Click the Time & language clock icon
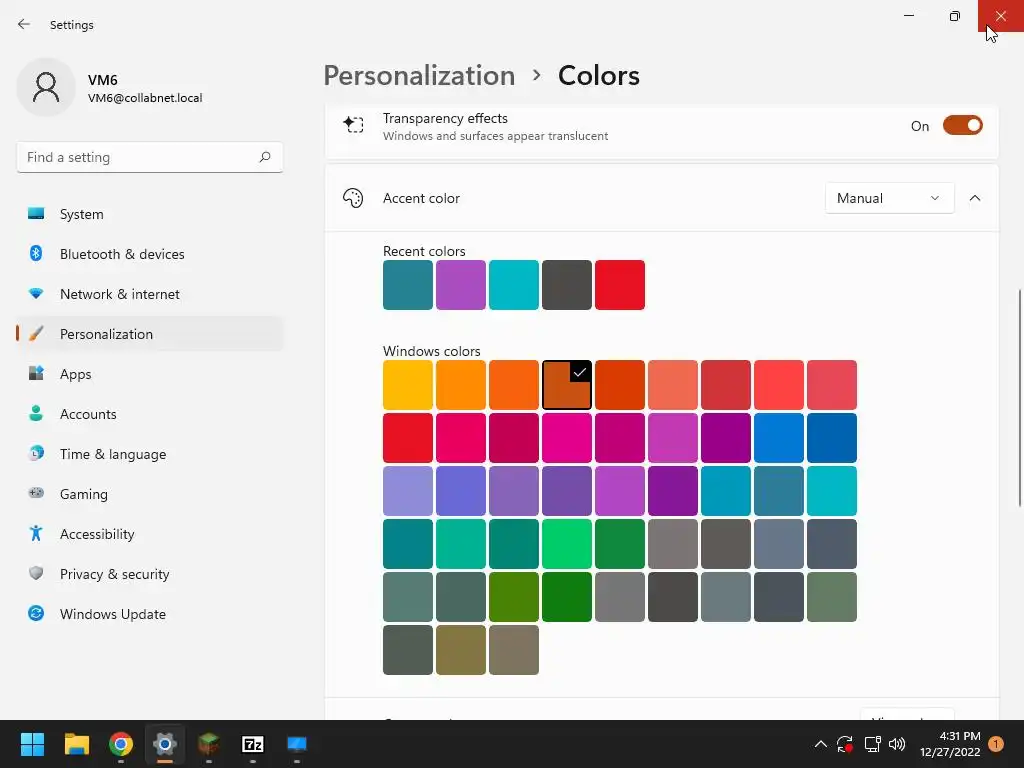 tap(36, 453)
